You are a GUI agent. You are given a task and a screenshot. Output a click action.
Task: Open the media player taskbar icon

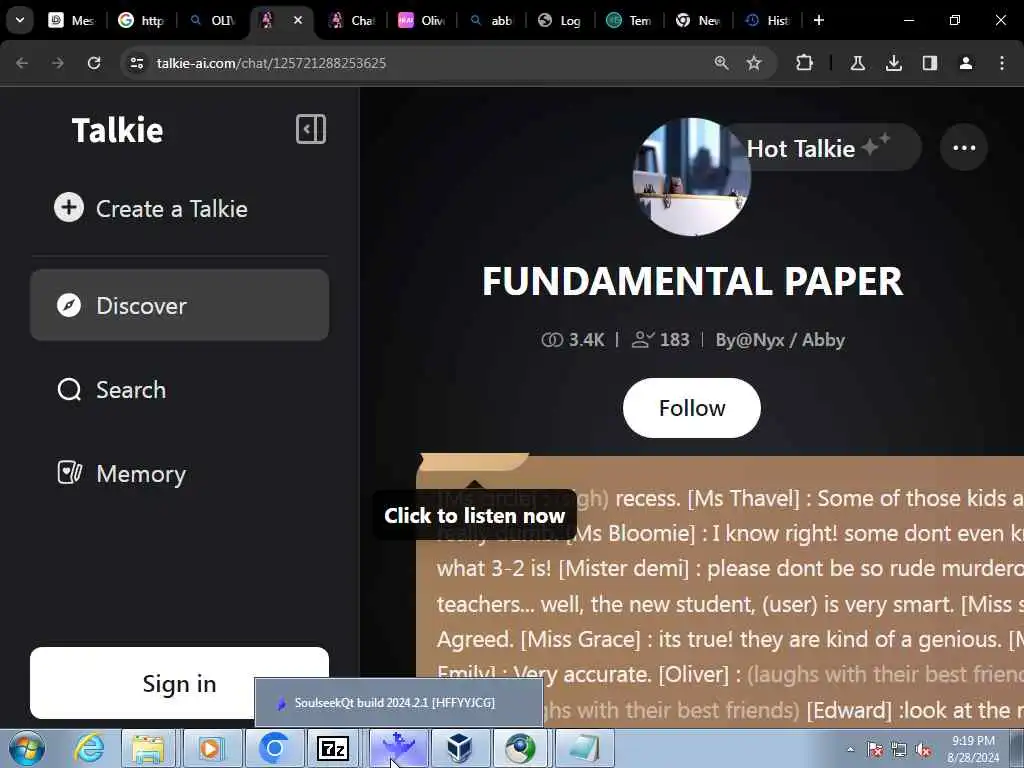[x=211, y=748]
